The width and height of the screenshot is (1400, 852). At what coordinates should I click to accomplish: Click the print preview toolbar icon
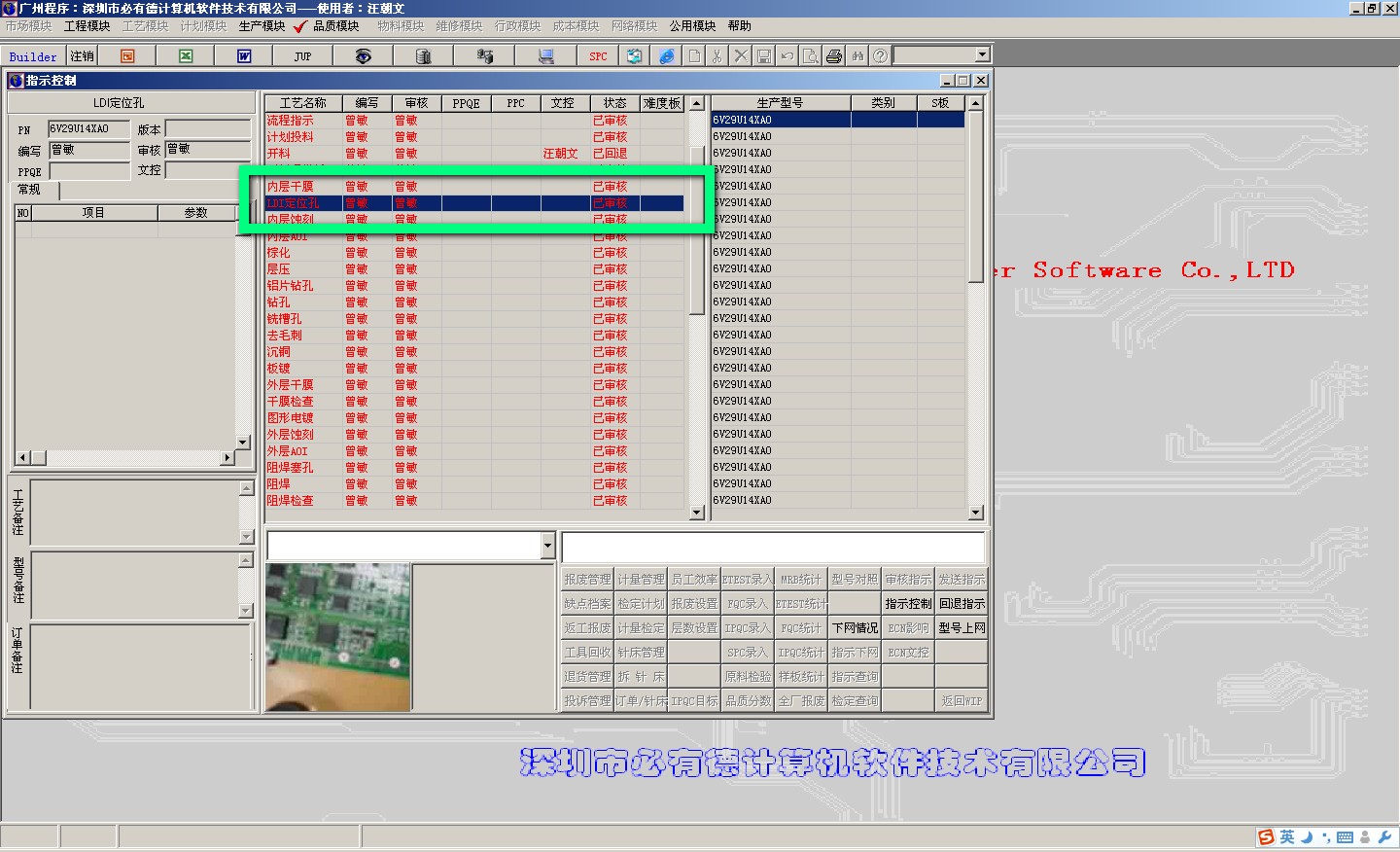(x=811, y=56)
